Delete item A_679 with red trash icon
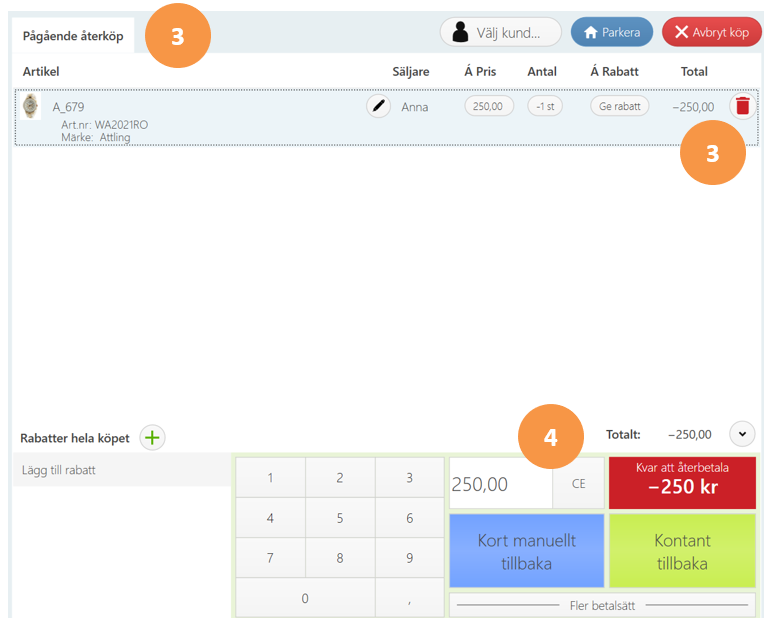The width and height of the screenshot is (765, 628). point(743,106)
